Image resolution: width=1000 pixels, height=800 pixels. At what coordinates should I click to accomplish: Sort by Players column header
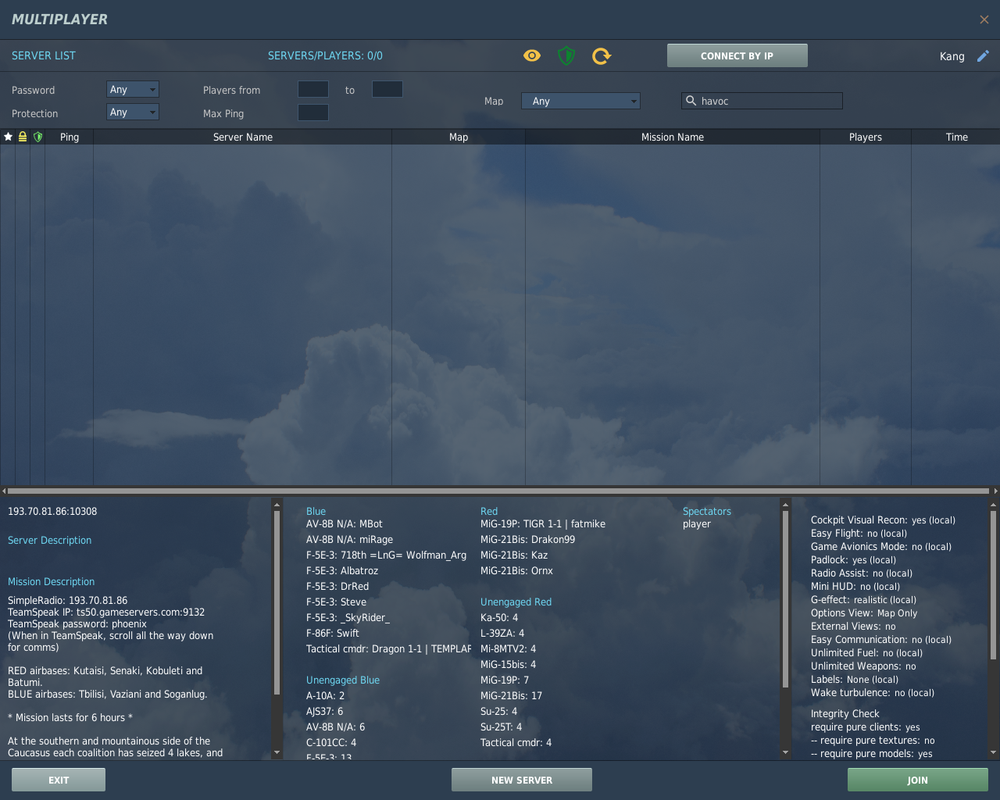[x=865, y=137]
